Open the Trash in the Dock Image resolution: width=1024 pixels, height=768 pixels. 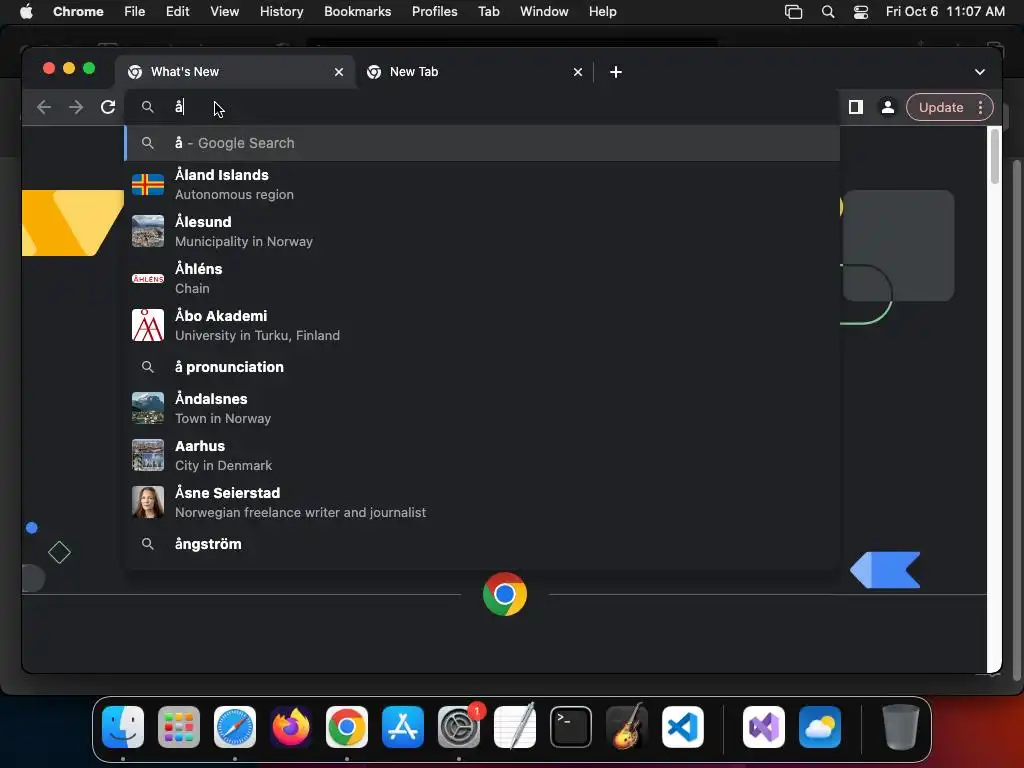(x=901, y=727)
